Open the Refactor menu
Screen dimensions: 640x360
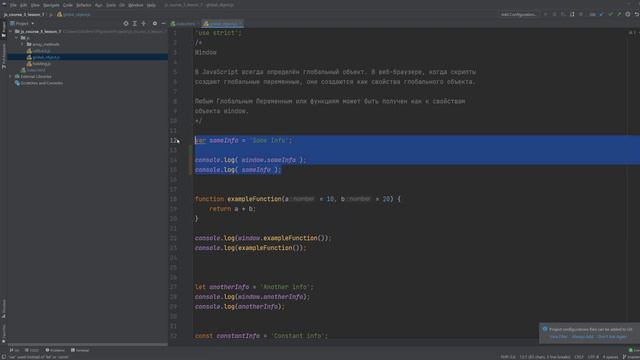click(x=84, y=5)
